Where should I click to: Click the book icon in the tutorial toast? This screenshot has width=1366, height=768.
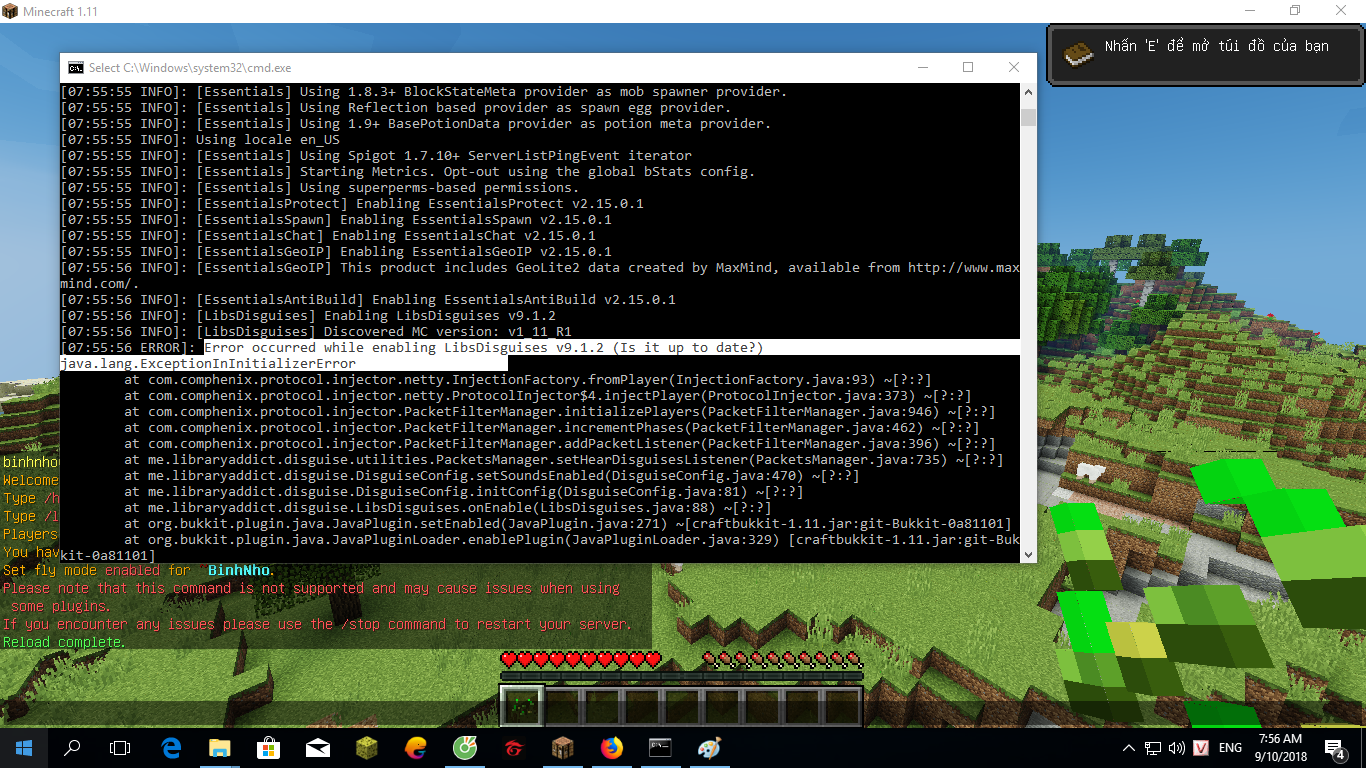pyautogui.click(x=1077, y=53)
